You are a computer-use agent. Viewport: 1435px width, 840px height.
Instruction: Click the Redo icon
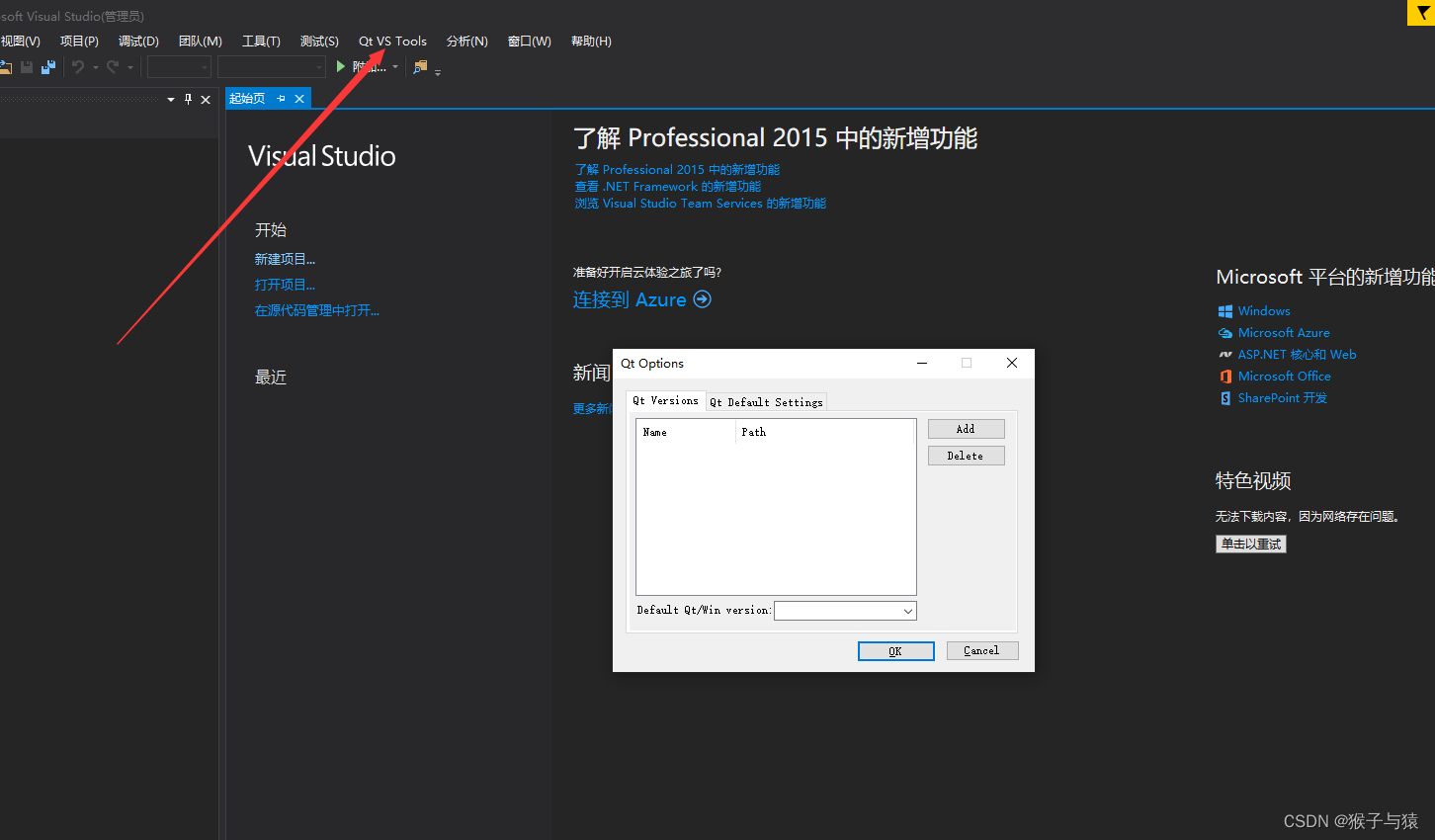111,66
